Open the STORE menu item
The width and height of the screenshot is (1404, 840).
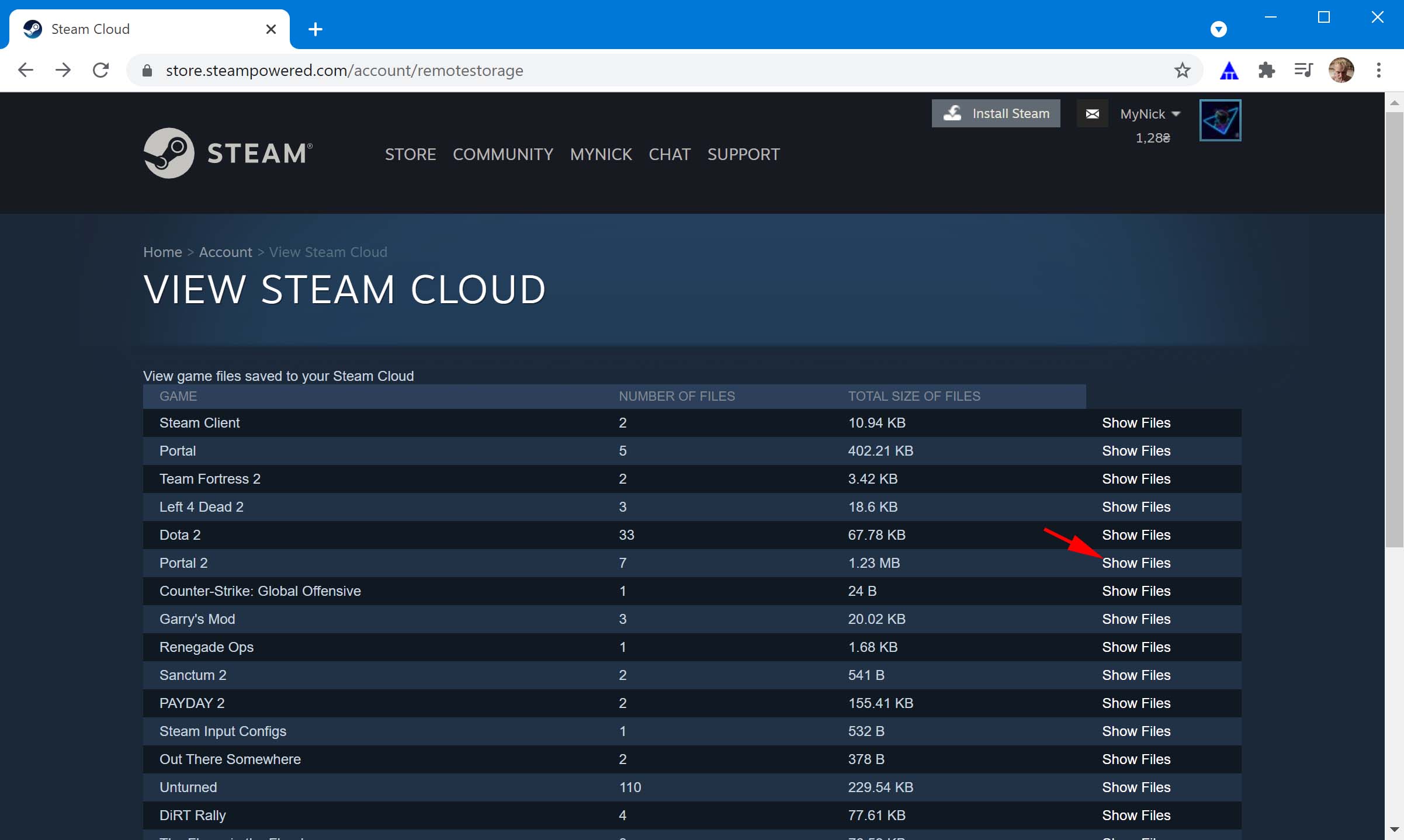(409, 153)
